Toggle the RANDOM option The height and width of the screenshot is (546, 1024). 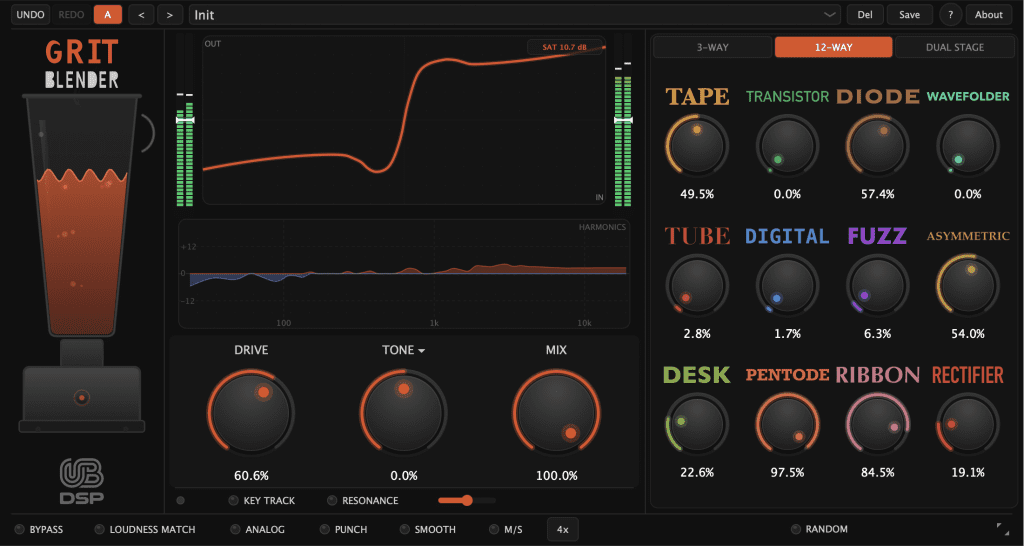click(x=820, y=529)
